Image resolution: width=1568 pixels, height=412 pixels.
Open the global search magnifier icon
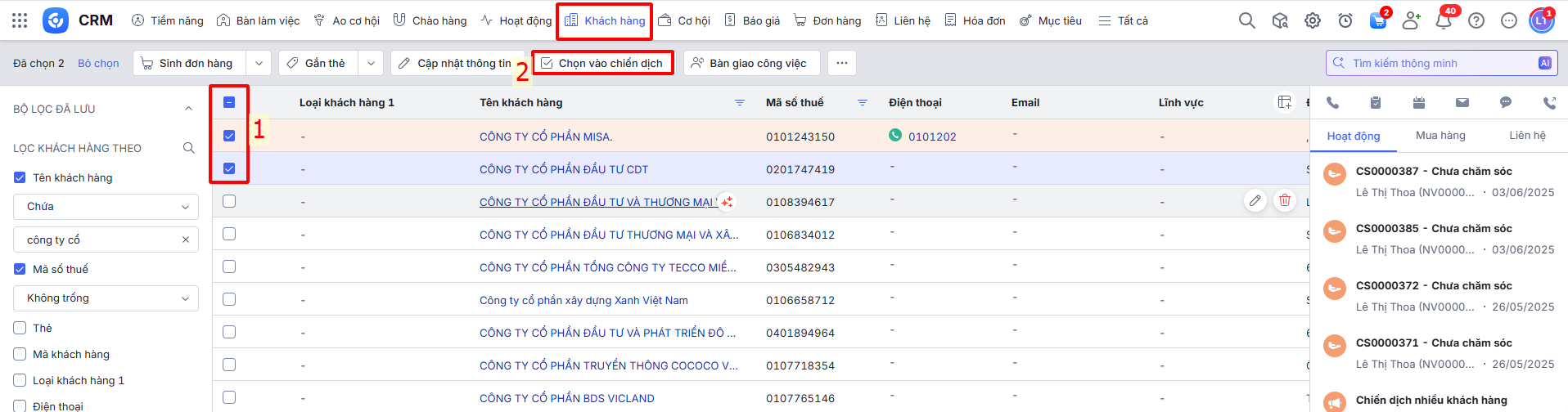pyautogui.click(x=1246, y=20)
